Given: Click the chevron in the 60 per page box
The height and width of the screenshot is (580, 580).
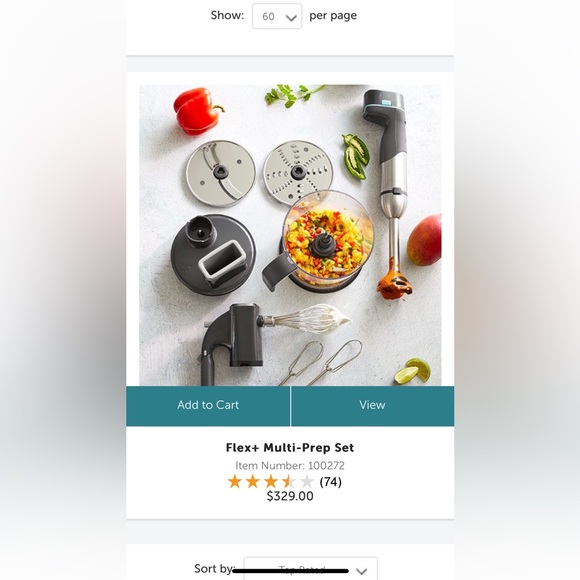Looking at the screenshot, I should click(x=291, y=17).
